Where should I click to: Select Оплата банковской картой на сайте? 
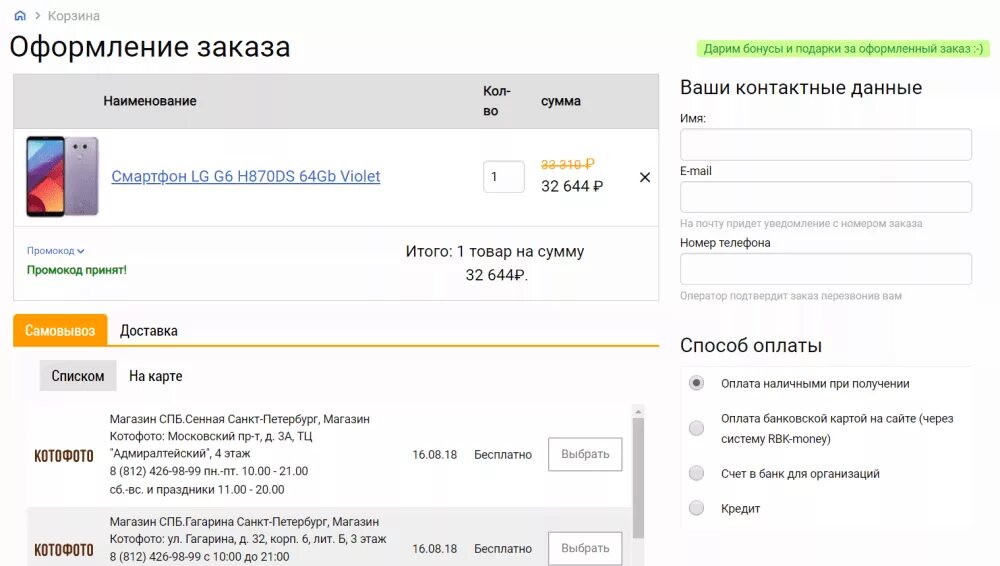tap(696, 428)
